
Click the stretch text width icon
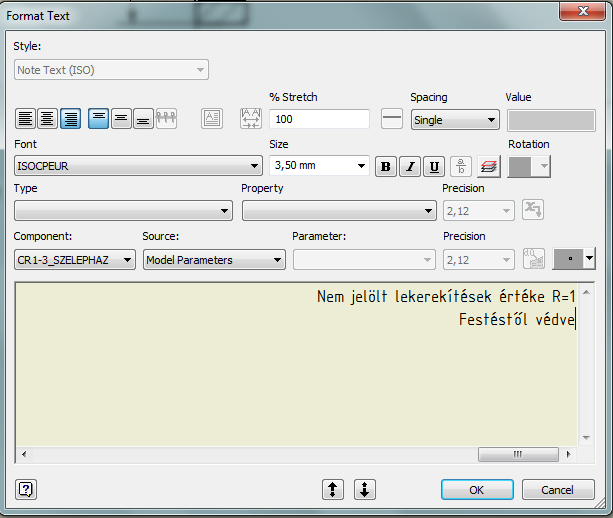[251, 118]
